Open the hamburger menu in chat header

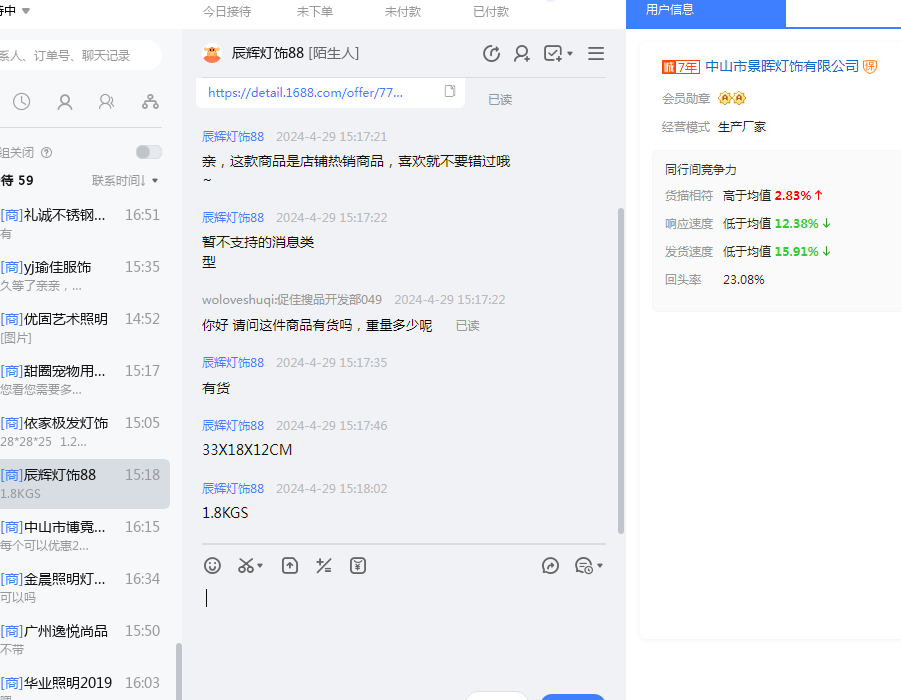coord(596,54)
